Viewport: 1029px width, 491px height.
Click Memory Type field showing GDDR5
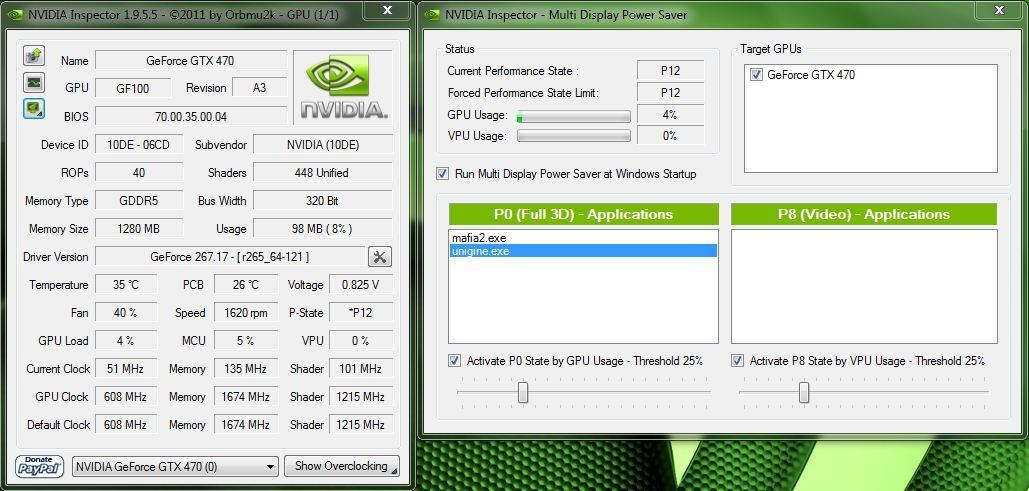[x=138, y=201]
